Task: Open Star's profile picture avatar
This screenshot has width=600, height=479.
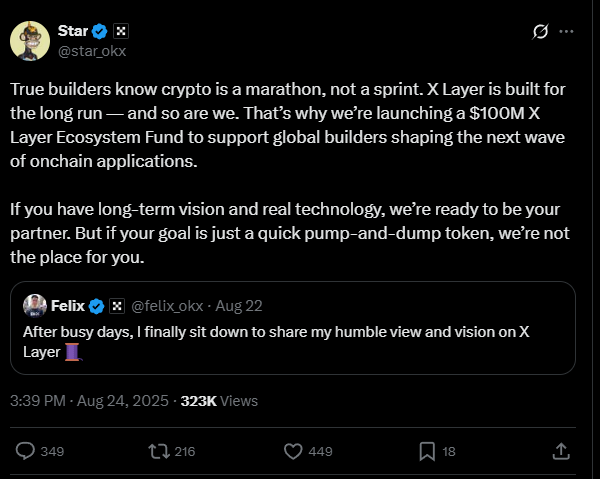Action: pos(31,39)
